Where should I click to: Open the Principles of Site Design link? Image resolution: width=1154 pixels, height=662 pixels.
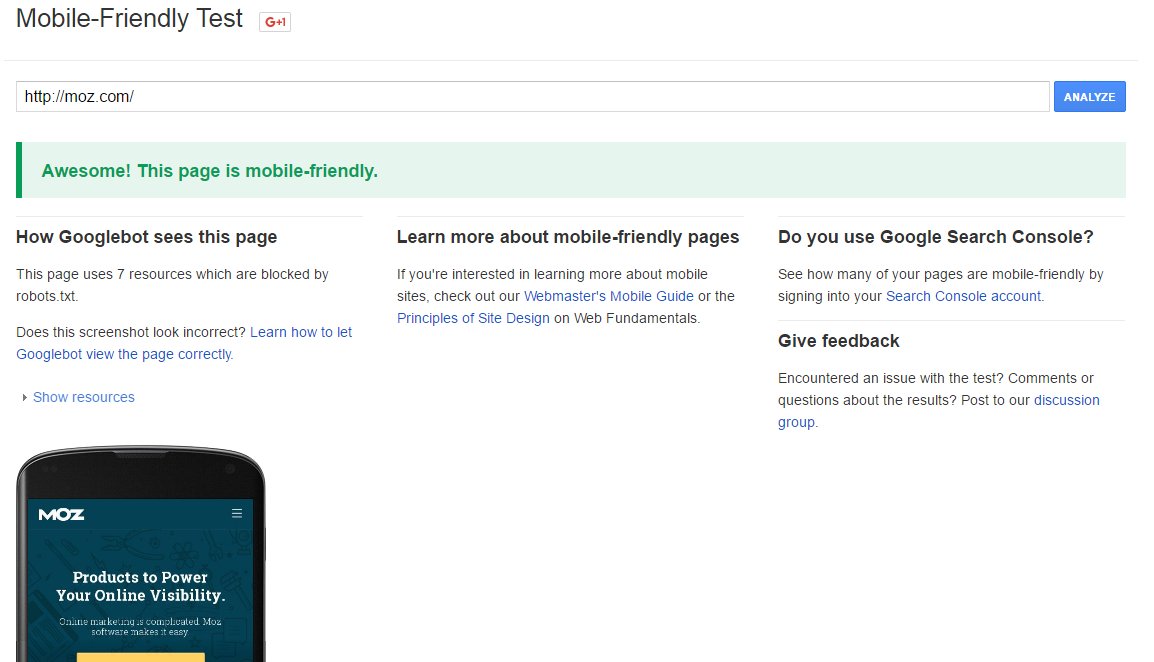(x=472, y=318)
